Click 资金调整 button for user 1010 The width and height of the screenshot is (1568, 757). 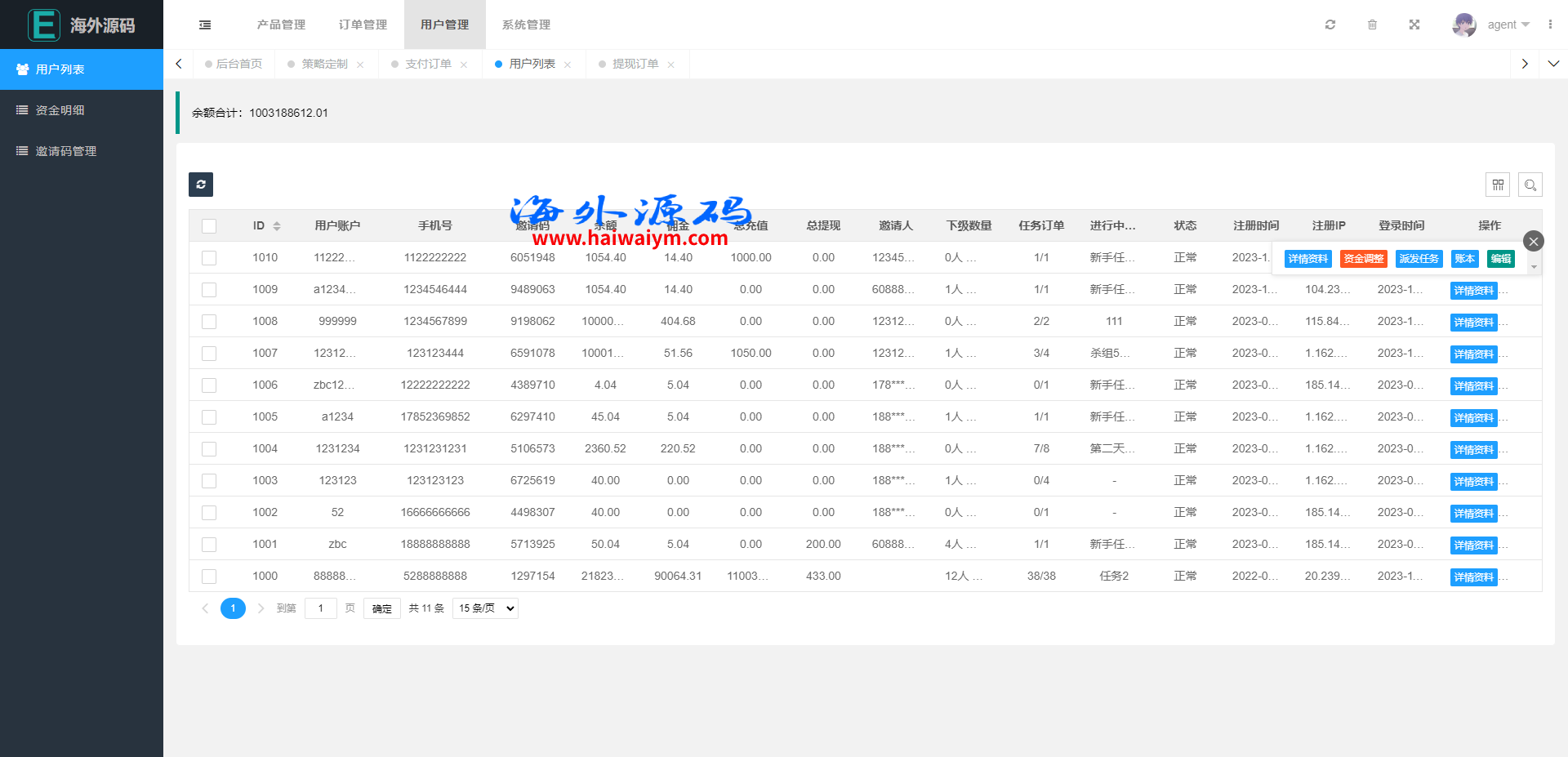[x=1363, y=259]
